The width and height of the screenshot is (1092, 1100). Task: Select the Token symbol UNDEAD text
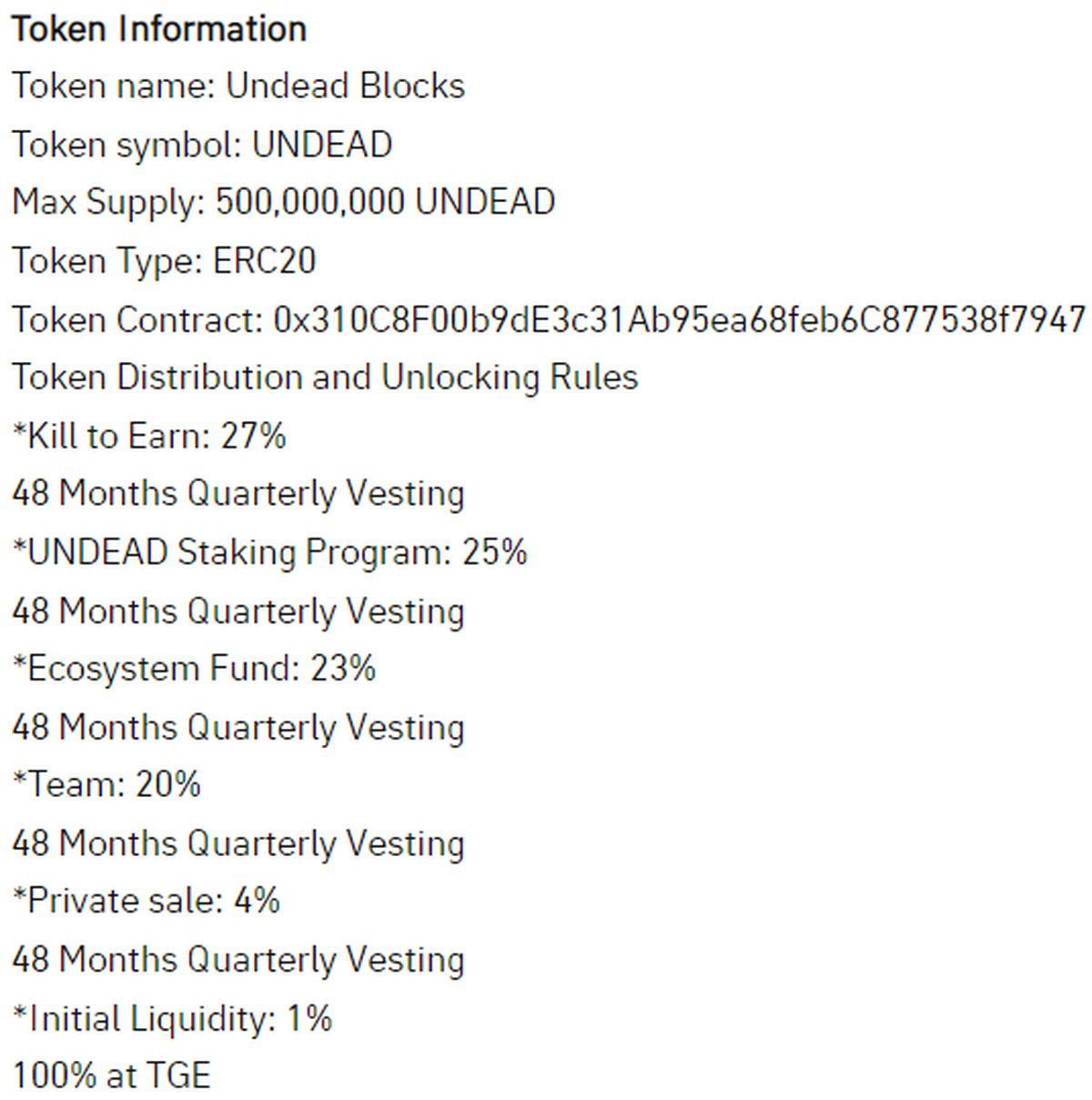coord(201,145)
